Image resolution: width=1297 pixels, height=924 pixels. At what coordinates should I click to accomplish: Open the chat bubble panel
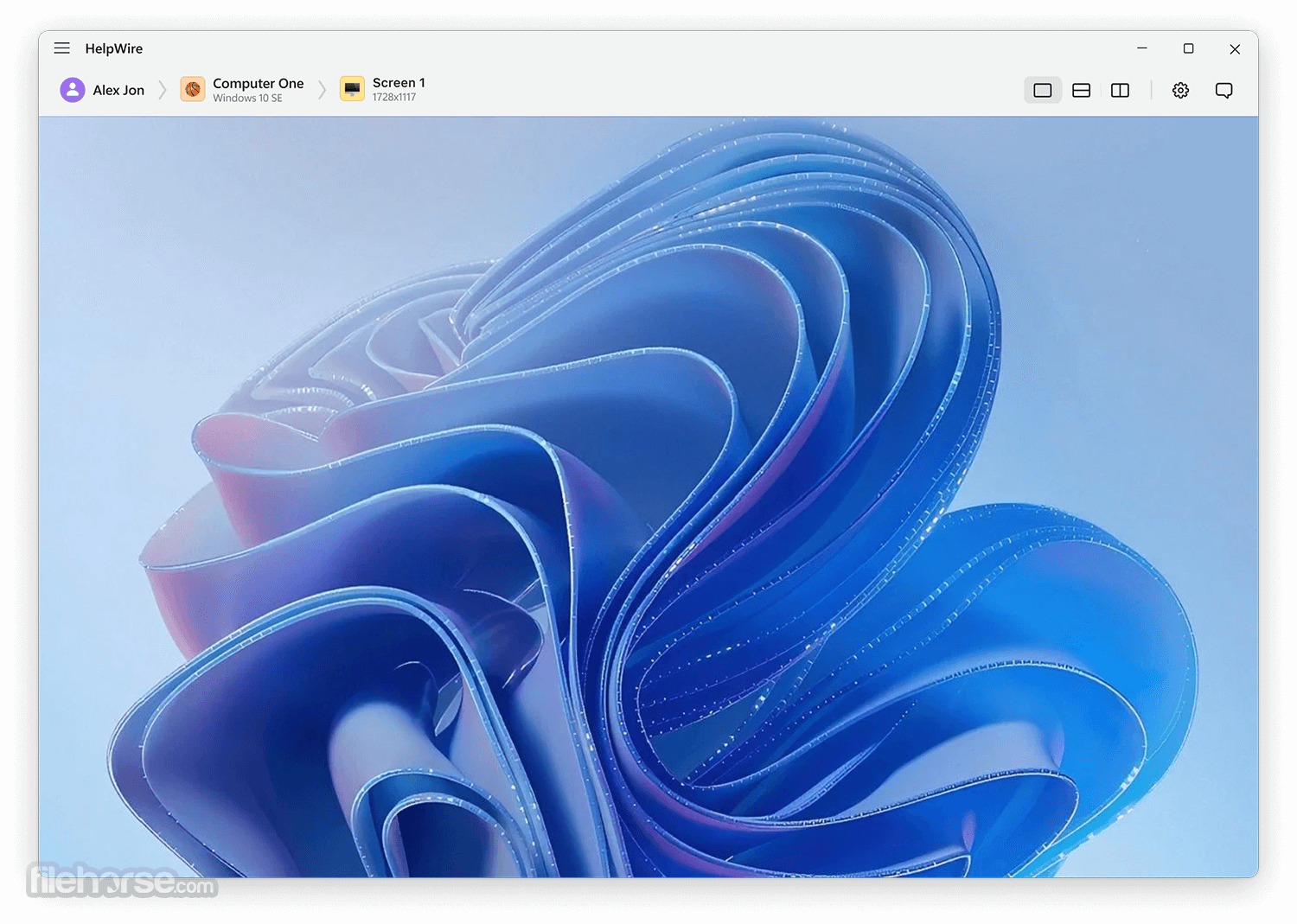coord(1224,90)
